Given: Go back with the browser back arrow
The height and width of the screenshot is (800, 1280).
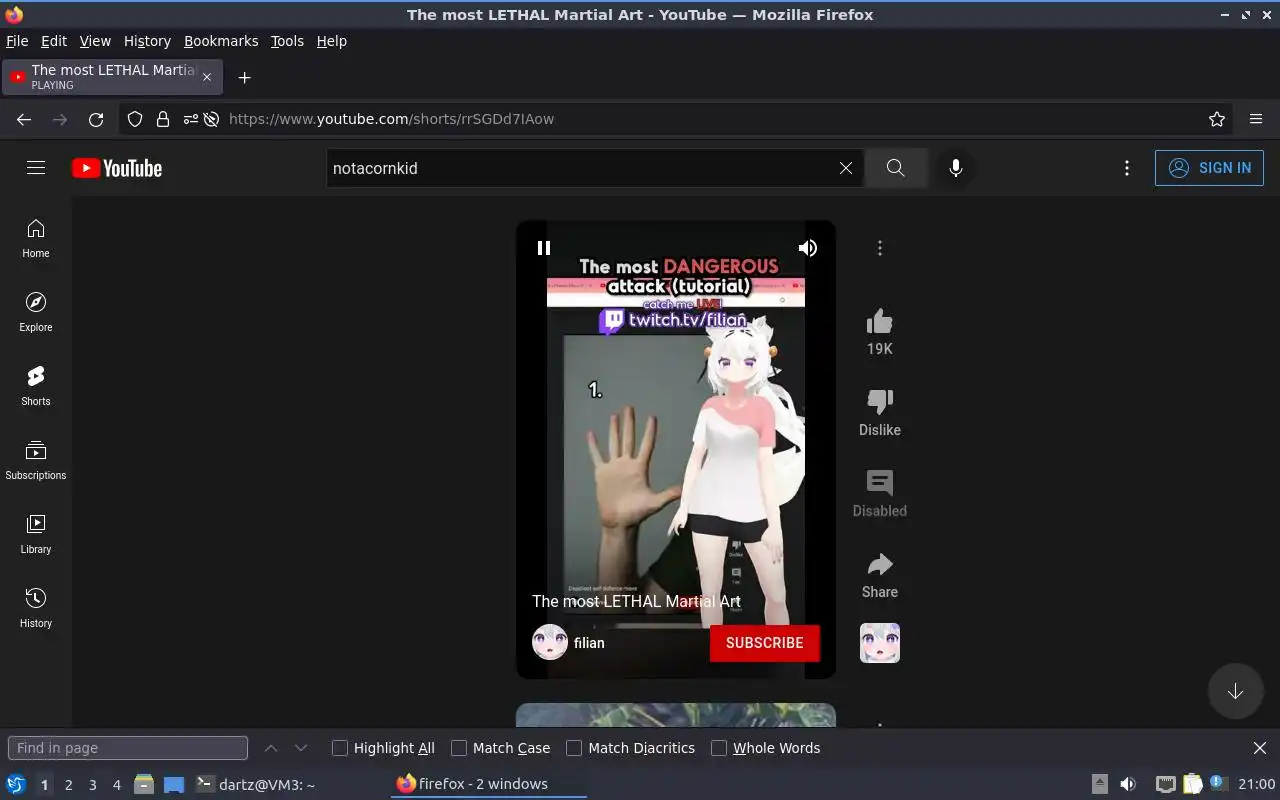Looking at the screenshot, I should tap(24, 119).
